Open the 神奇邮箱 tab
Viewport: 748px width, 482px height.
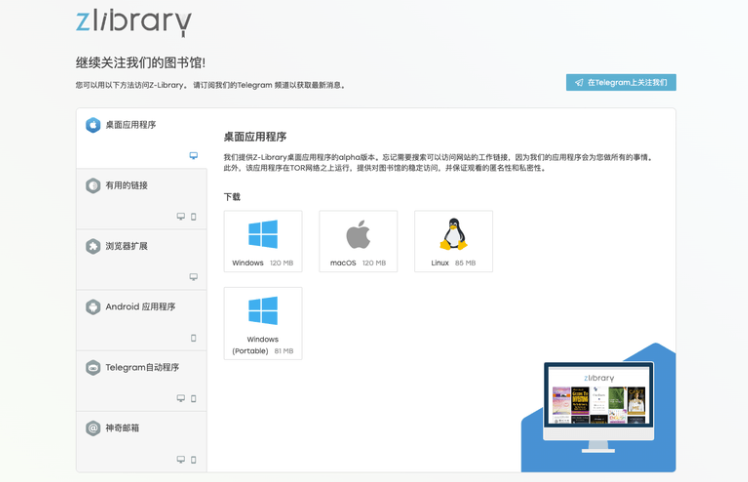[x=142, y=442]
